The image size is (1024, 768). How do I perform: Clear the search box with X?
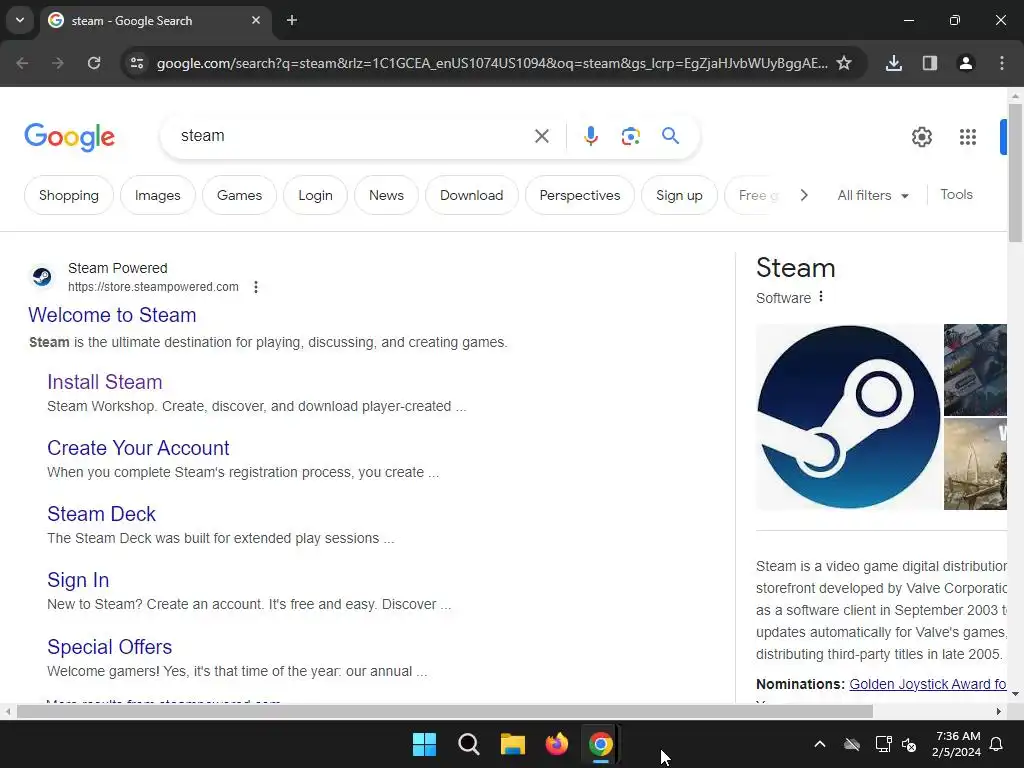pyautogui.click(x=541, y=136)
